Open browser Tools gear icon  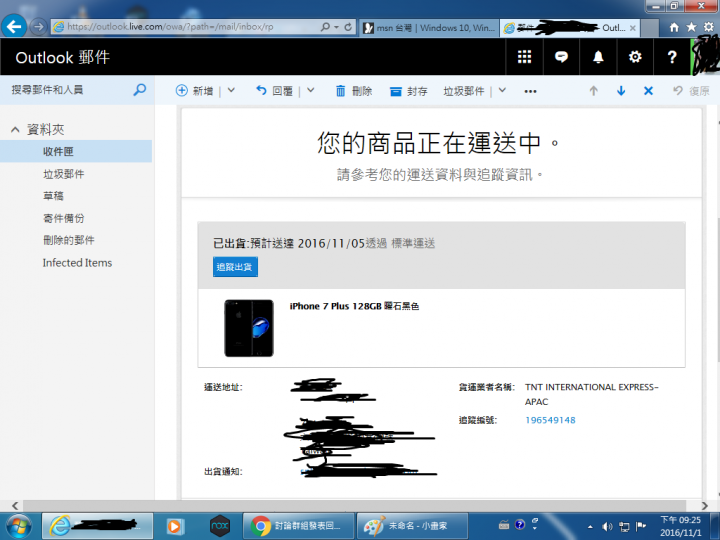(x=709, y=27)
